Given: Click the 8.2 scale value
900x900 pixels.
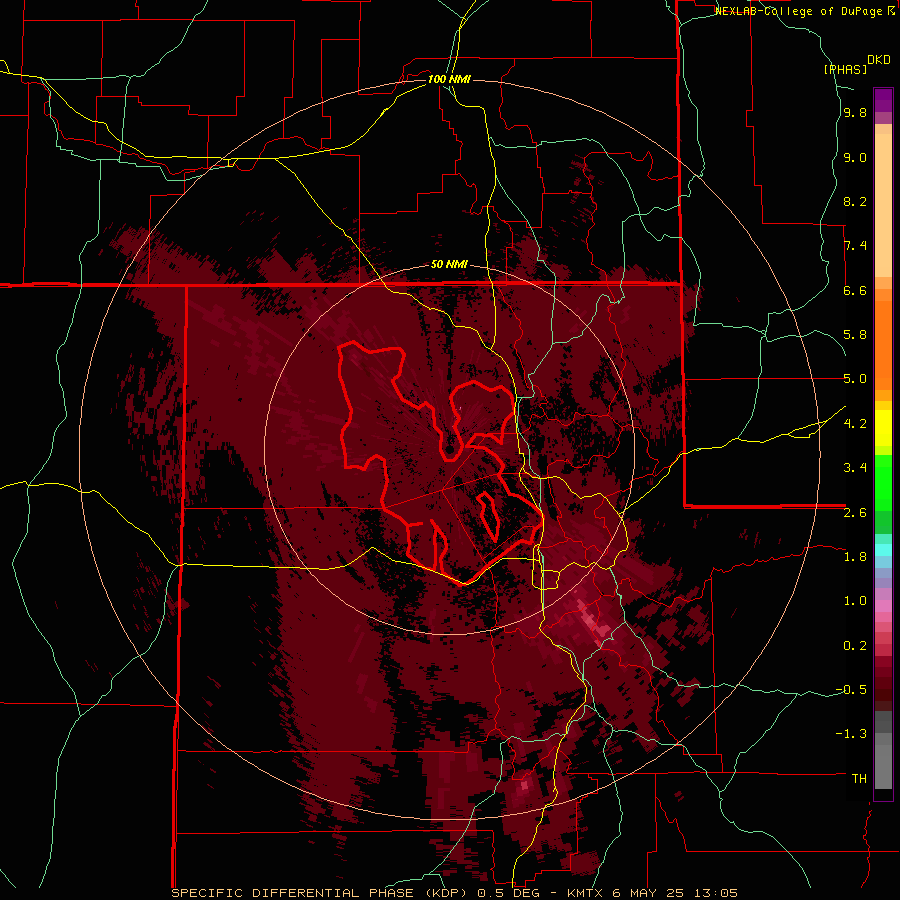Looking at the screenshot, I should pyautogui.click(x=855, y=201).
